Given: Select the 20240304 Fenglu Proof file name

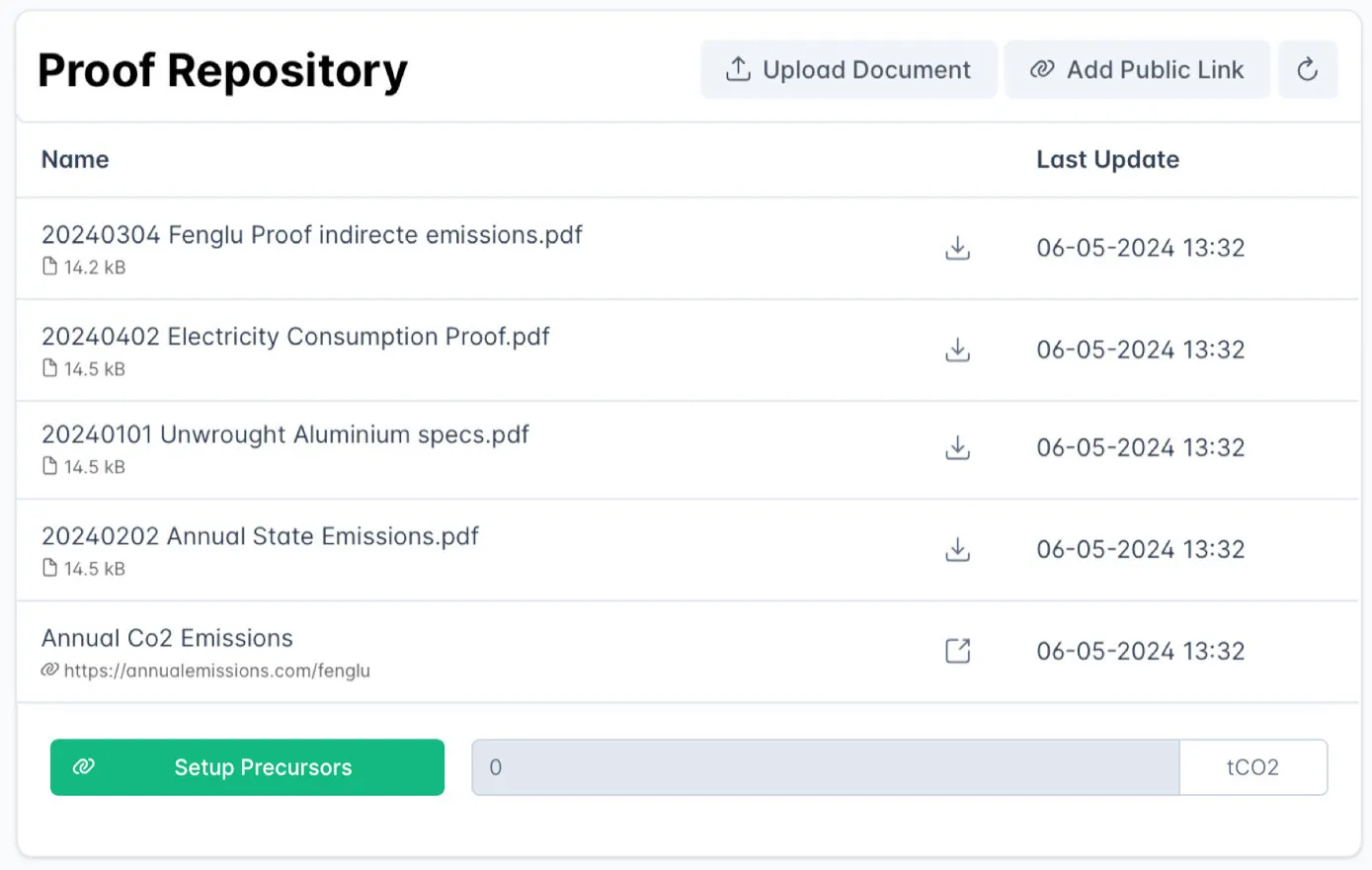Looking at the screenshot, I should pyautogui.click(x=311, y=235).
